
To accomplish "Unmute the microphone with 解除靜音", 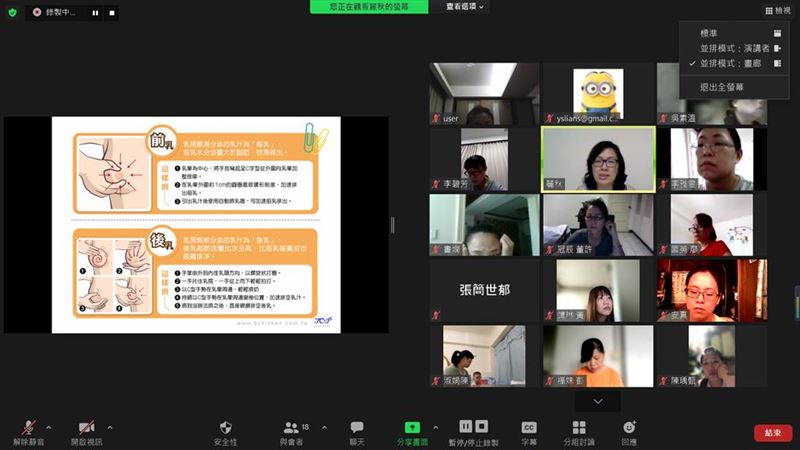I will pyautogui.click(x=29, y=433).
